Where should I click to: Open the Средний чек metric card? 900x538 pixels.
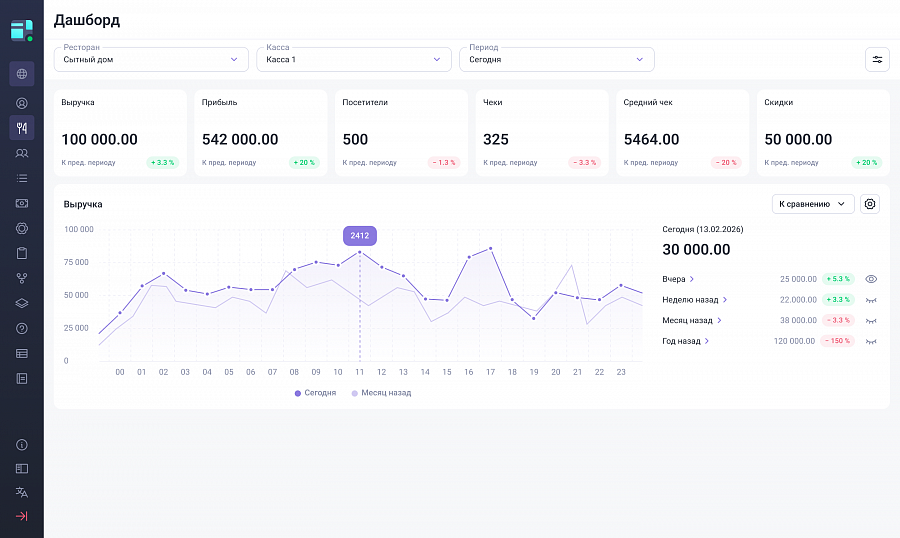(682, 133)
